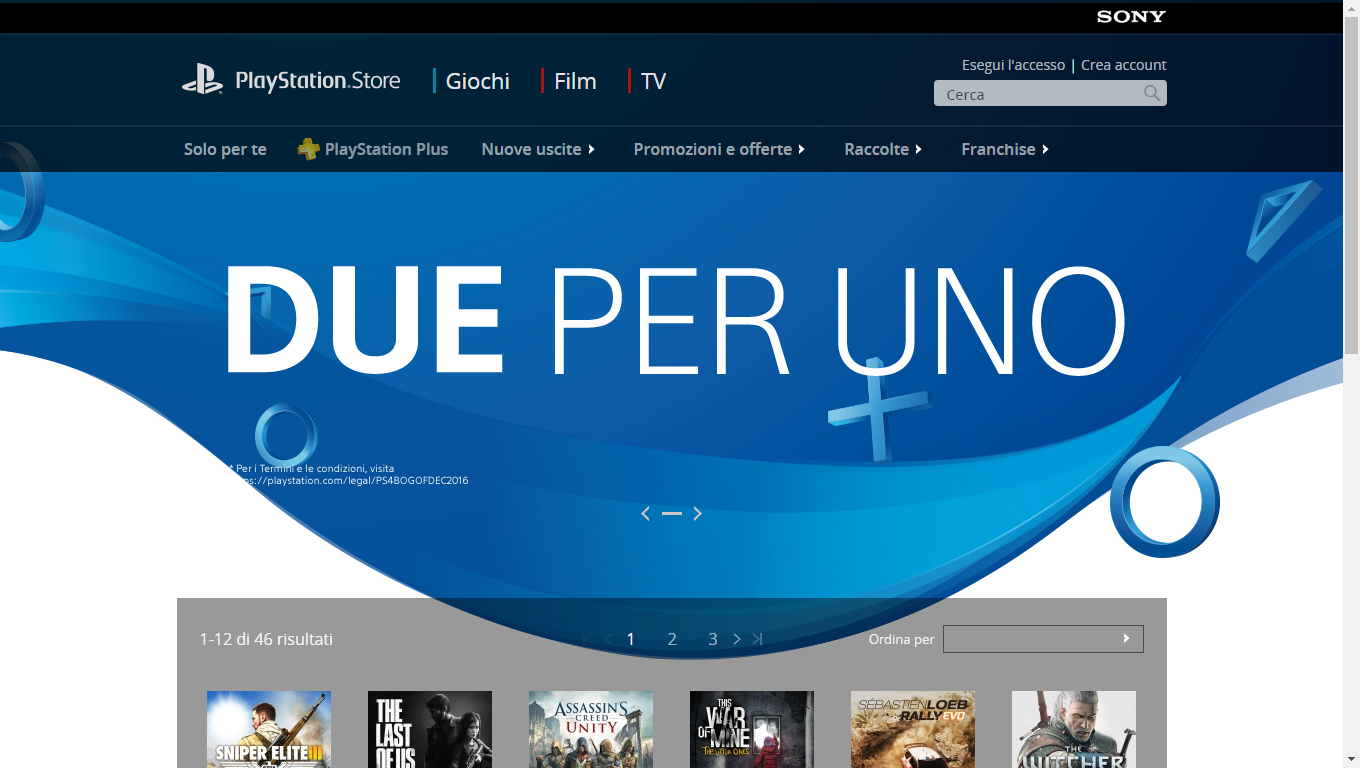The height and width of the screenshot is (768, 1360).
Task: Jump to last results page arrow
Action: coord(757,639)
